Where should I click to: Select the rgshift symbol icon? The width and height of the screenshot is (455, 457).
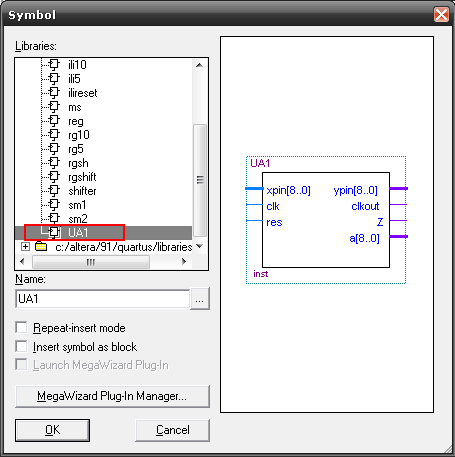click(54, 176)
